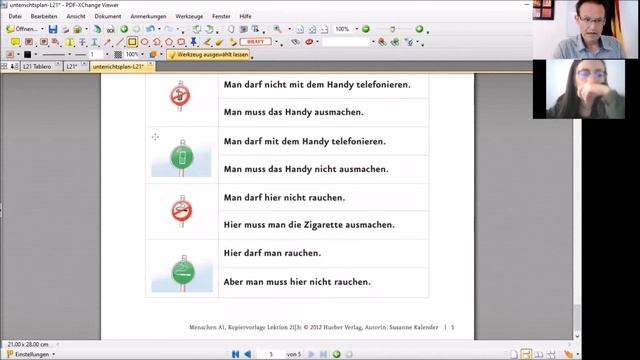Toggle continuous page layout icon
Image resolution: width=640 pixels, height=360 pixels.
[x=526, y=354]
